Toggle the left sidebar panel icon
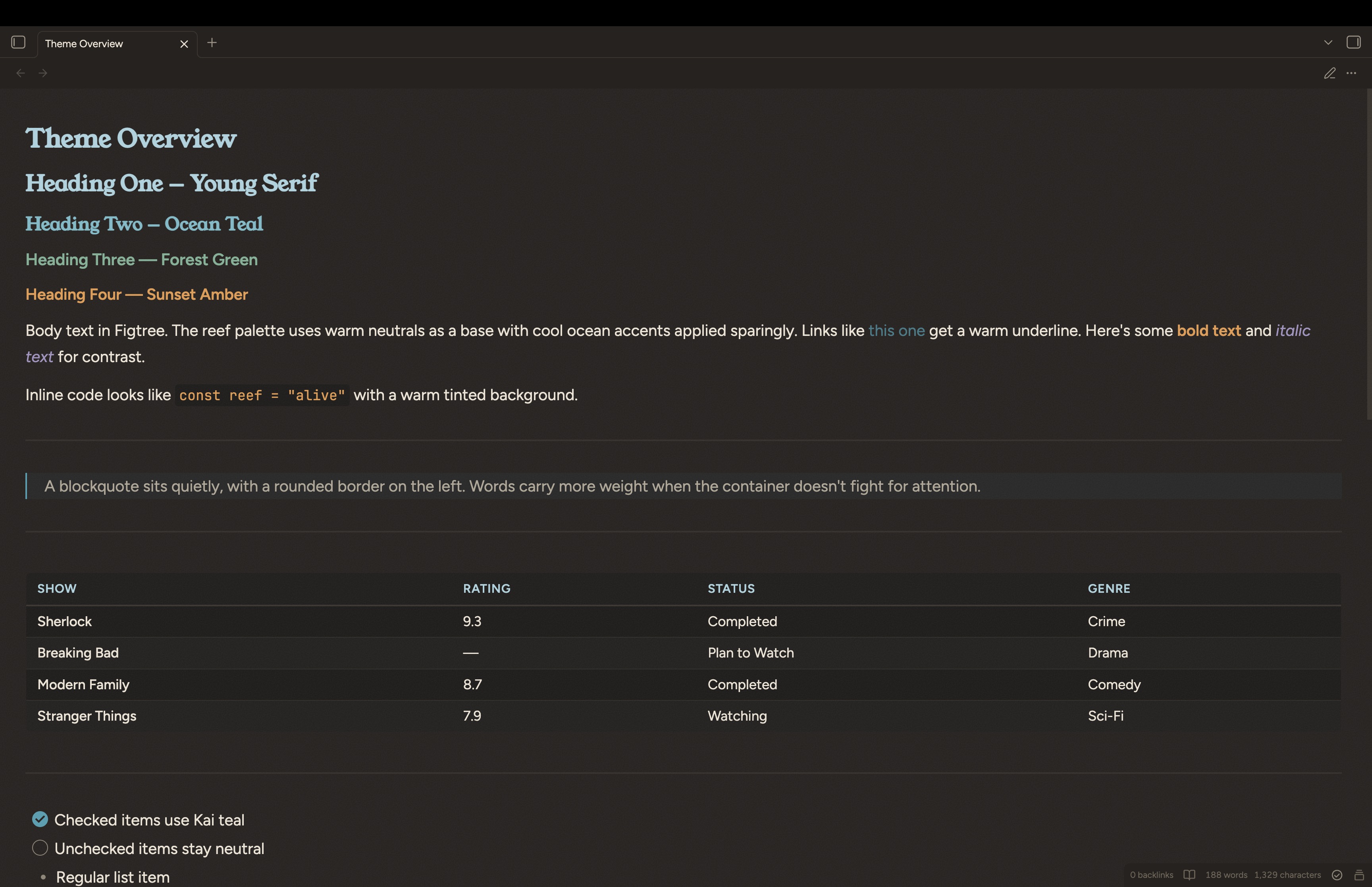Image resolution: width=1372 pixels, height=887 pixels. click(x=18, y=42)
